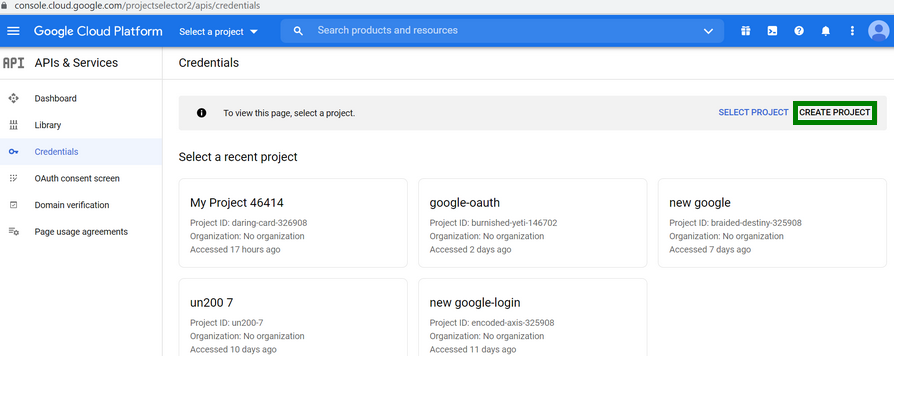897x408 pixels.
Task: Click the info icon in the banner
Action: click(201, 113)
